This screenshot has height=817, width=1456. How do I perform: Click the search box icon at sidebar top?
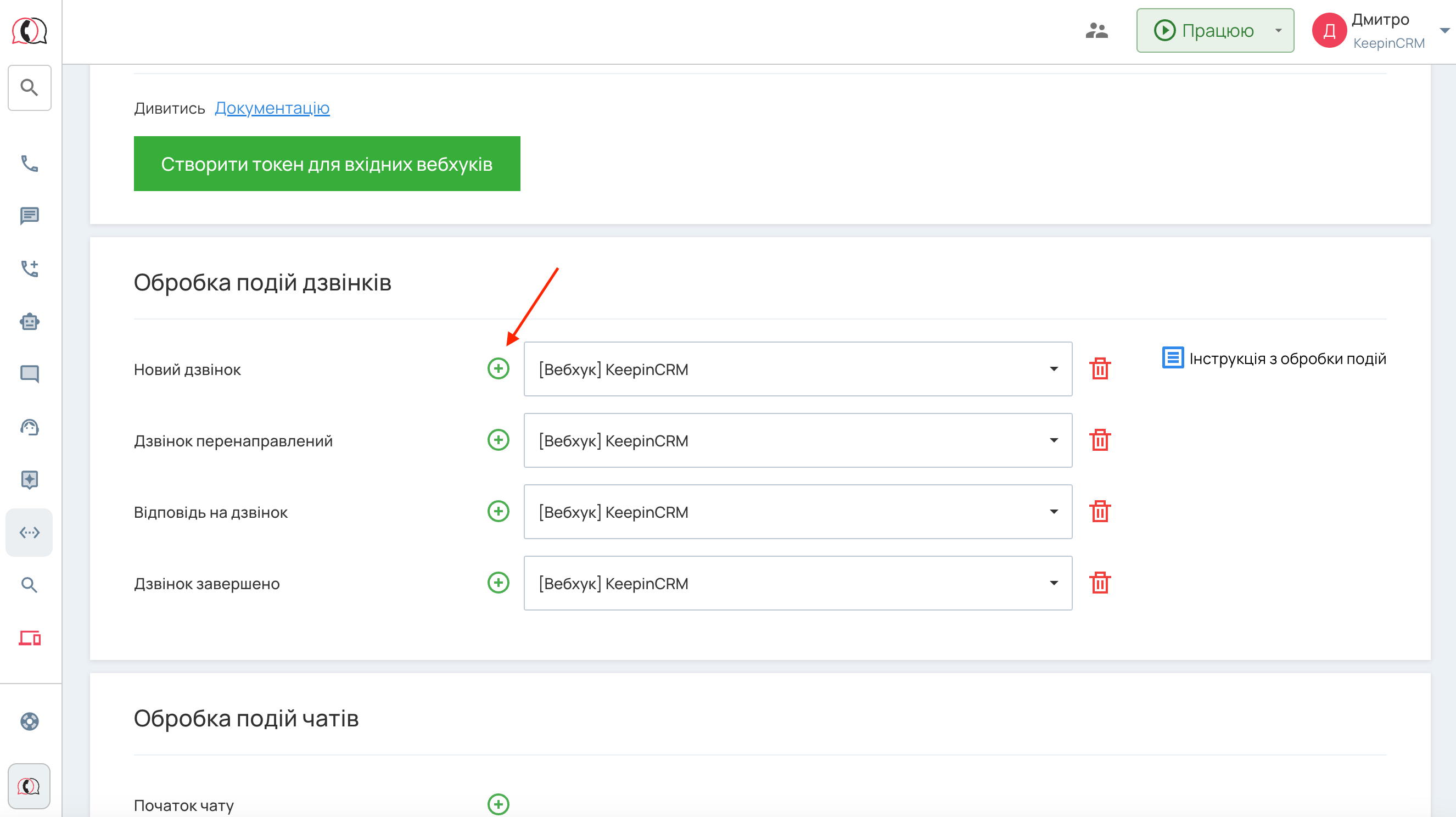click(30, 88)
